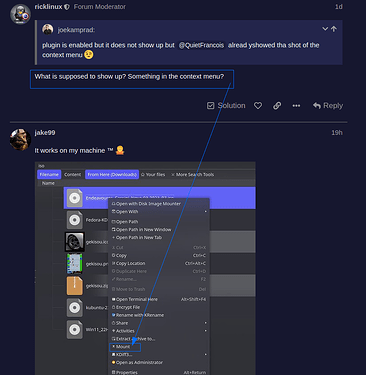Copy post link with chain icon
The image size is (366, 375).
(277, 106)
